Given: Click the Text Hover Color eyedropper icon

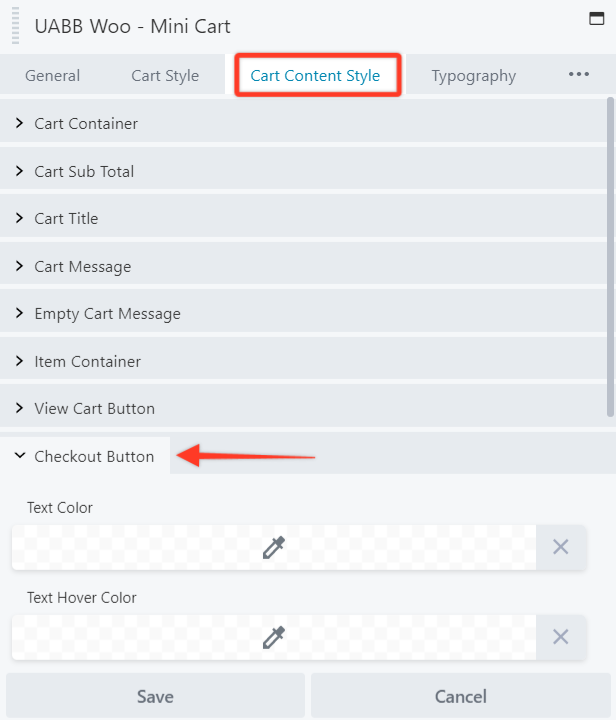Looking at the screenshot, I should click(274, 637).
